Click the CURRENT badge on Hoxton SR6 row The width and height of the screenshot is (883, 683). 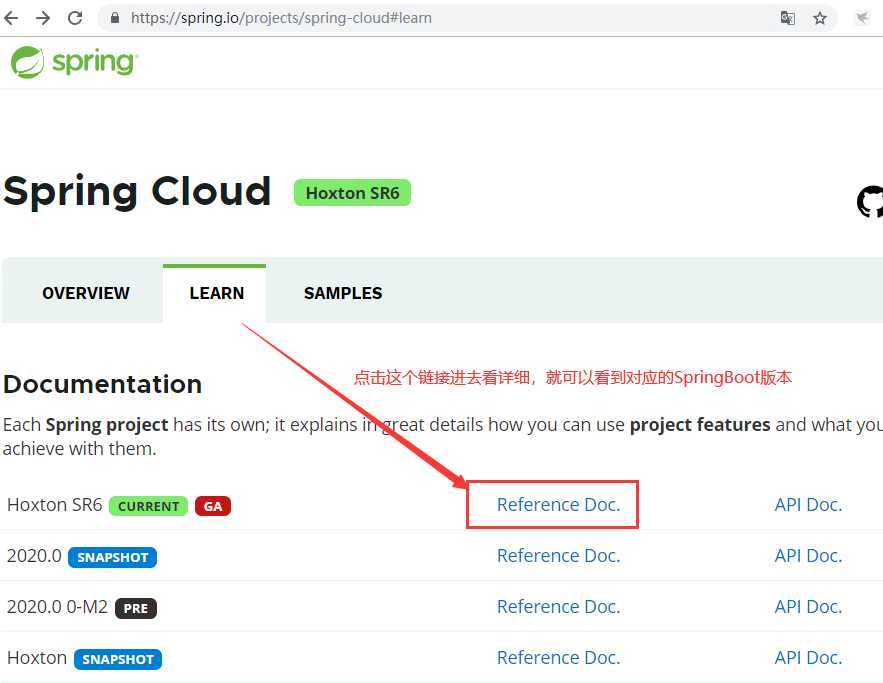coord(148,506)
